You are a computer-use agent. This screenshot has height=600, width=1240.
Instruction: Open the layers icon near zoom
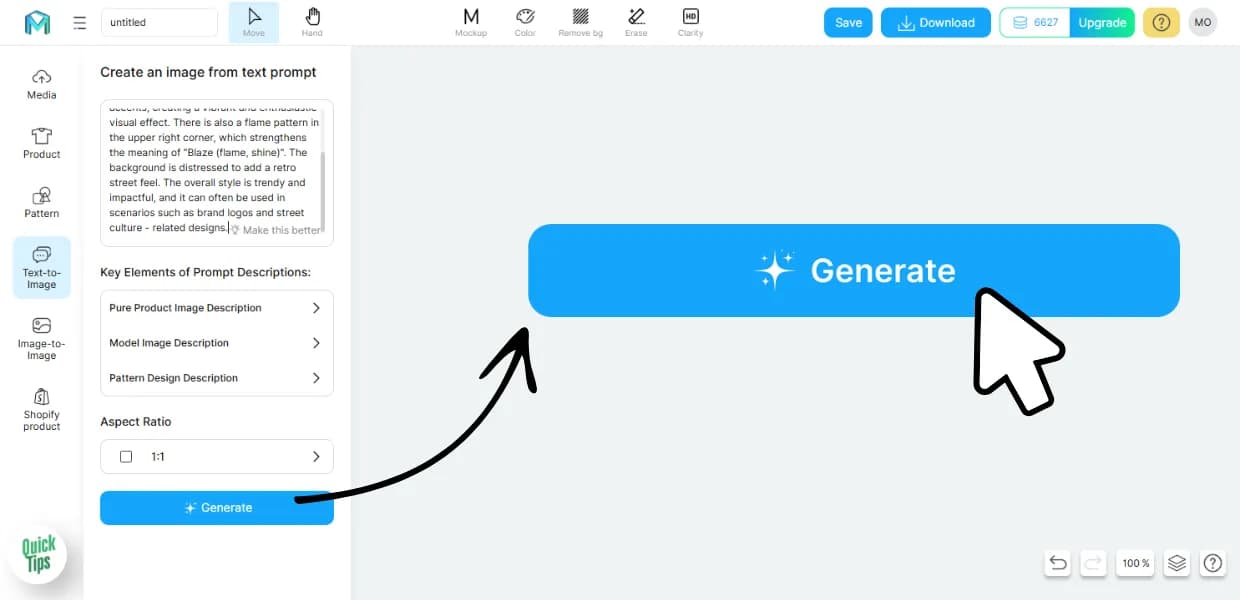(1177, 563)
